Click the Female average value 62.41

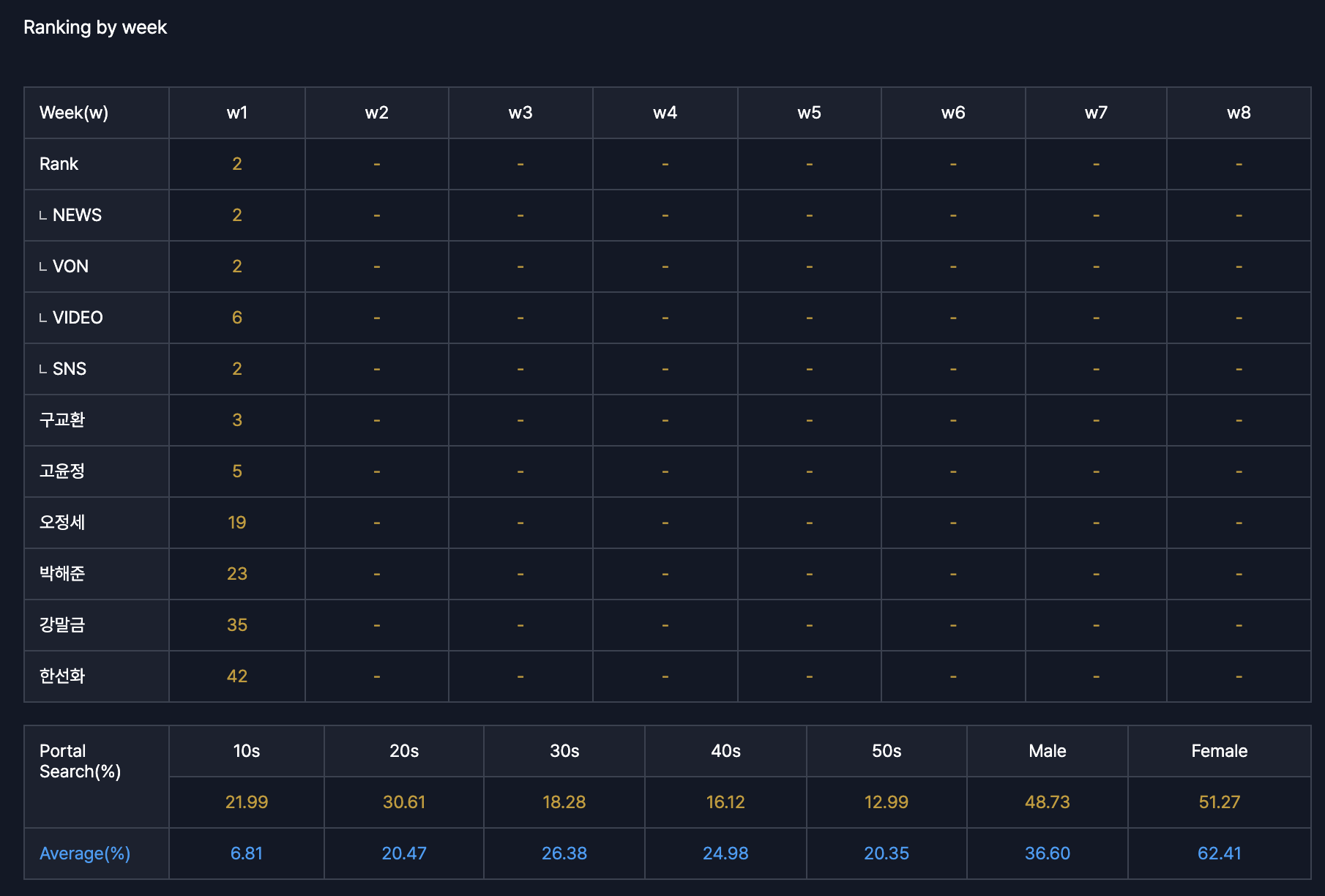pyautogui.click(x=1219, y=854)
